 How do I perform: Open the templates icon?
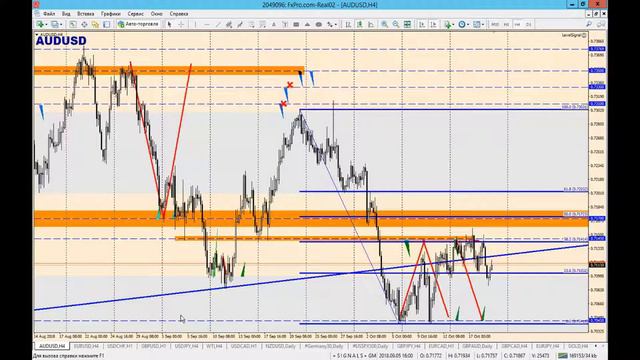476,24
